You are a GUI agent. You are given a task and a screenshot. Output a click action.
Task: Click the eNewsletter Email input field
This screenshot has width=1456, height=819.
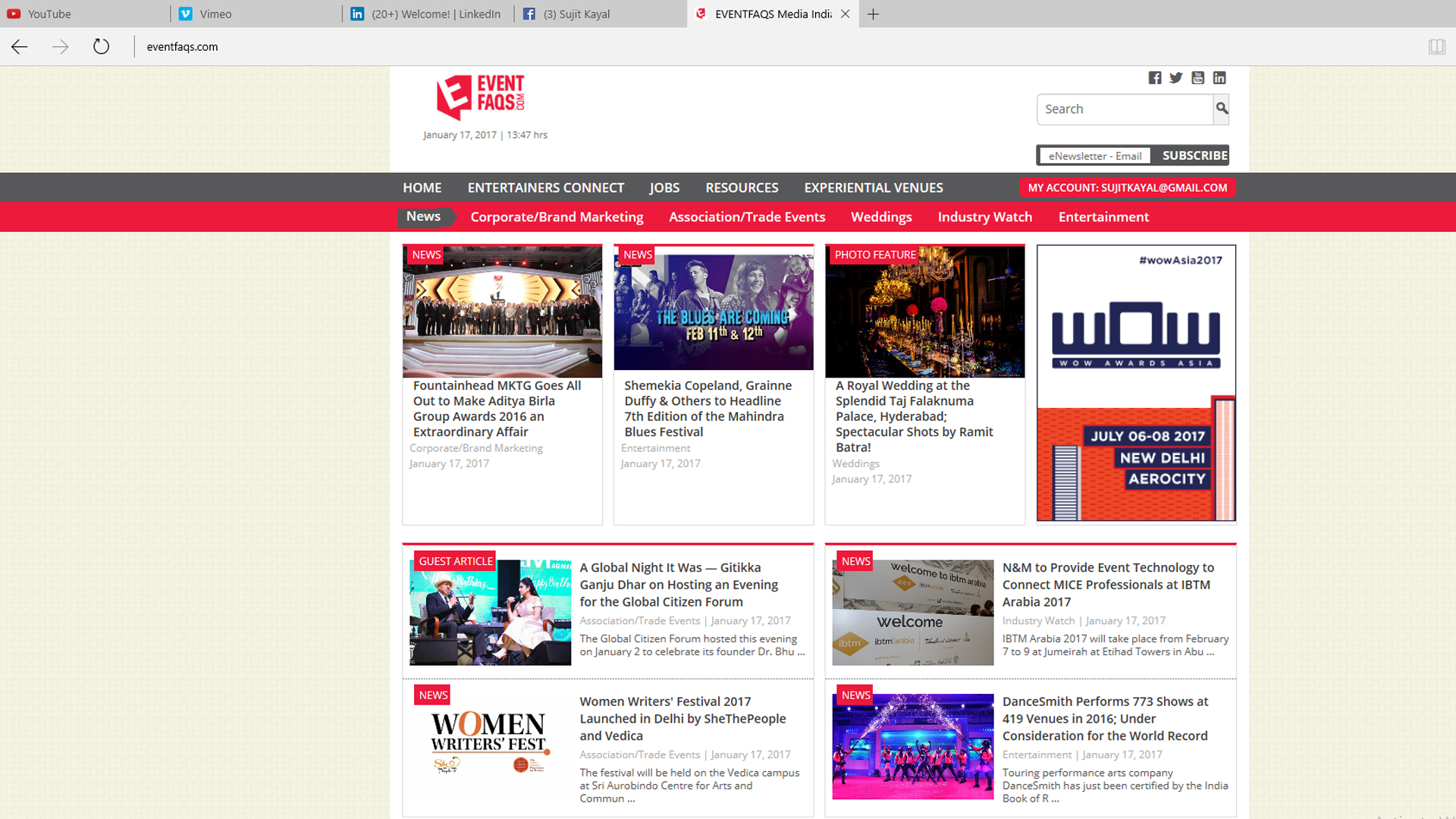click(1095, 155)
